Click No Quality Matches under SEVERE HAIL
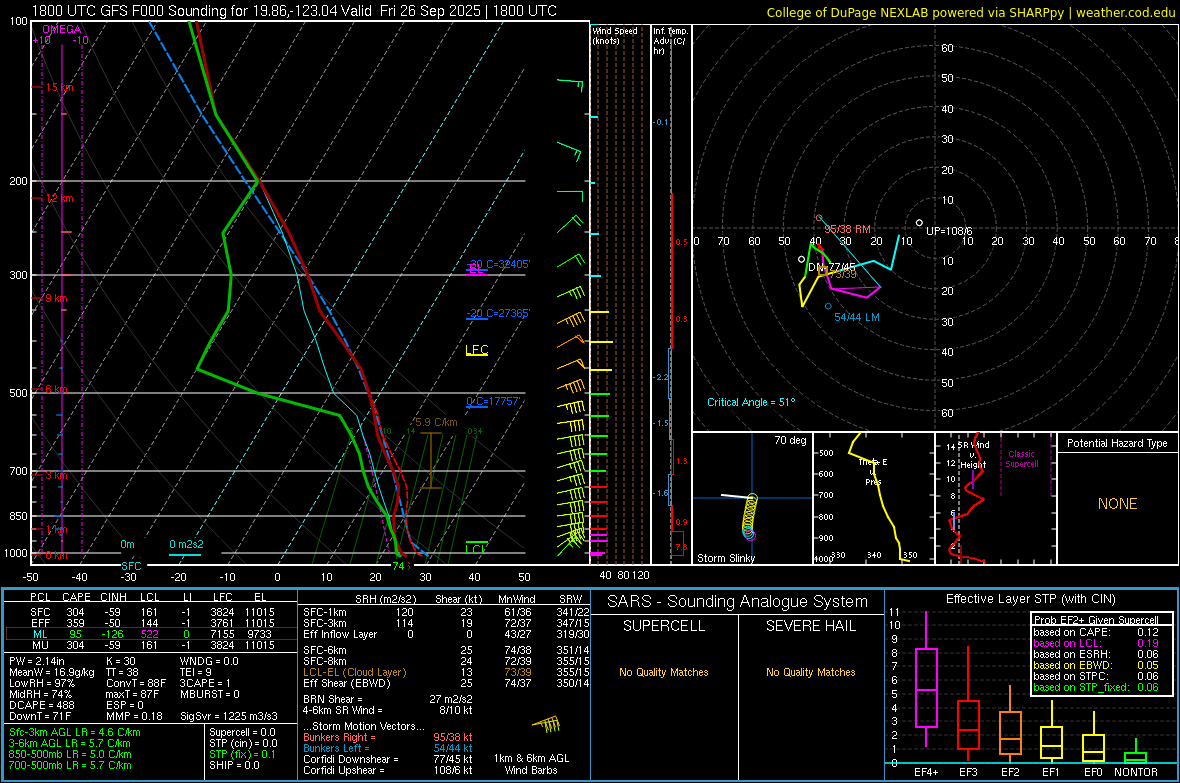 pos(810,672)
